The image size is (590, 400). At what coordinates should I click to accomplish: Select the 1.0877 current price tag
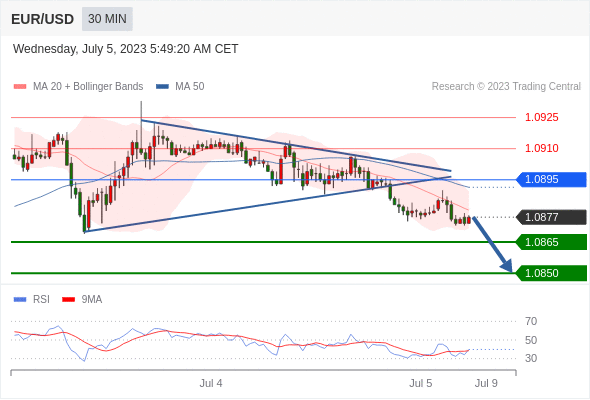tap(551, 217)
